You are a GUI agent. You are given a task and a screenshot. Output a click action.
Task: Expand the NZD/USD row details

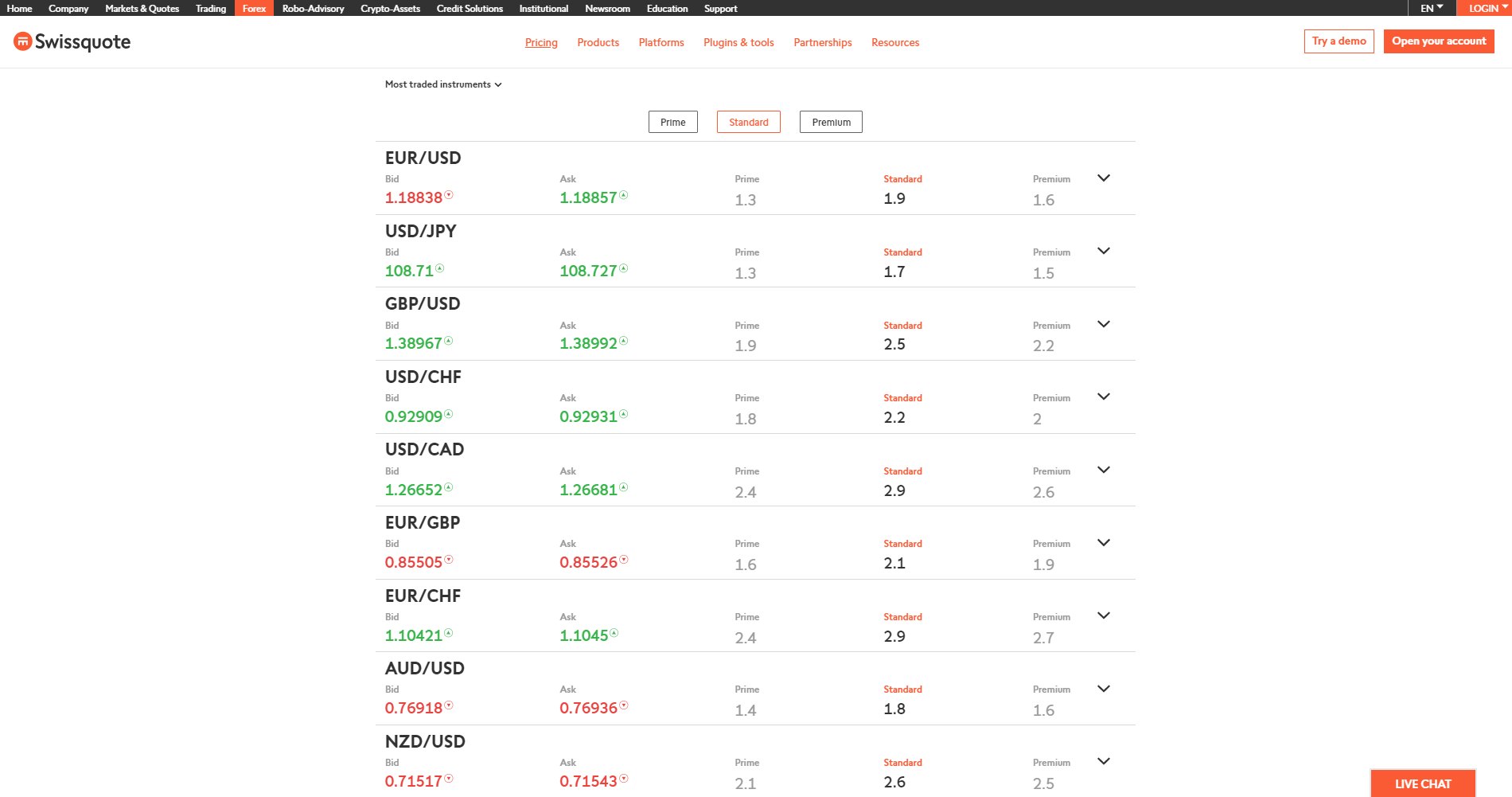pos(1104,761)
